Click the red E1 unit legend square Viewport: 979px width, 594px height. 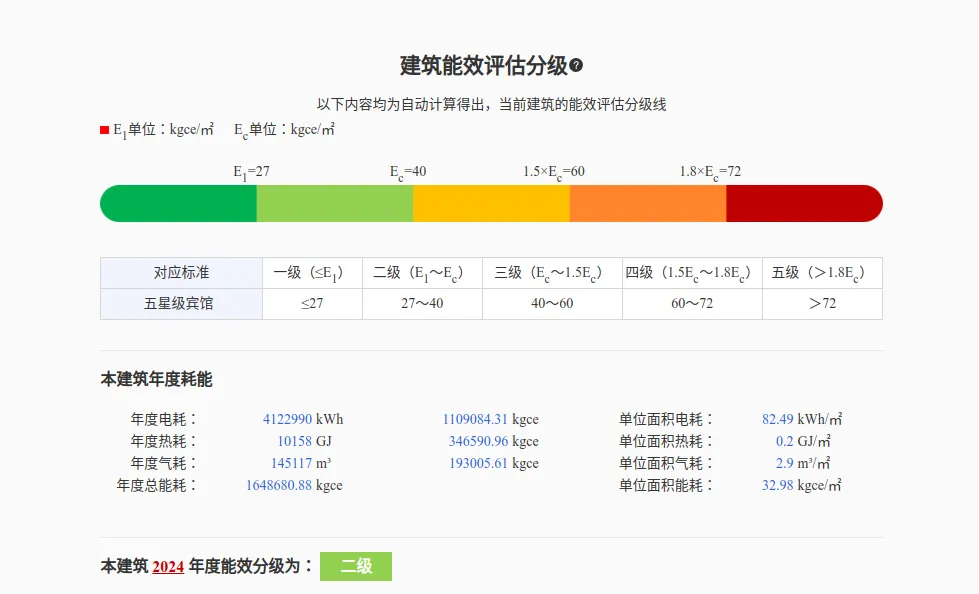[x=104, y=130]
